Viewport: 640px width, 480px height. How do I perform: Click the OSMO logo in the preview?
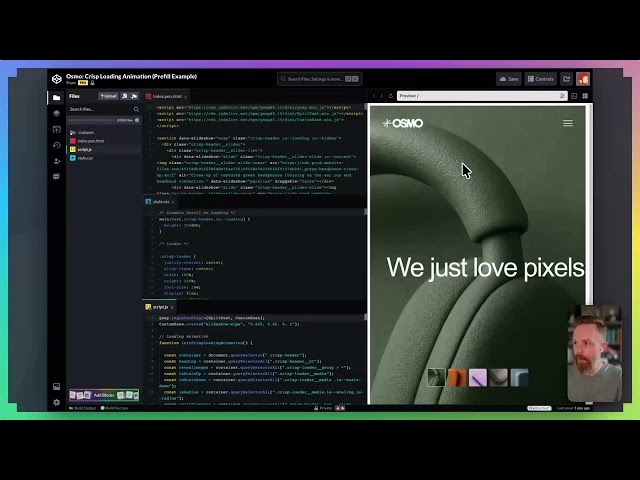[403, 123]
